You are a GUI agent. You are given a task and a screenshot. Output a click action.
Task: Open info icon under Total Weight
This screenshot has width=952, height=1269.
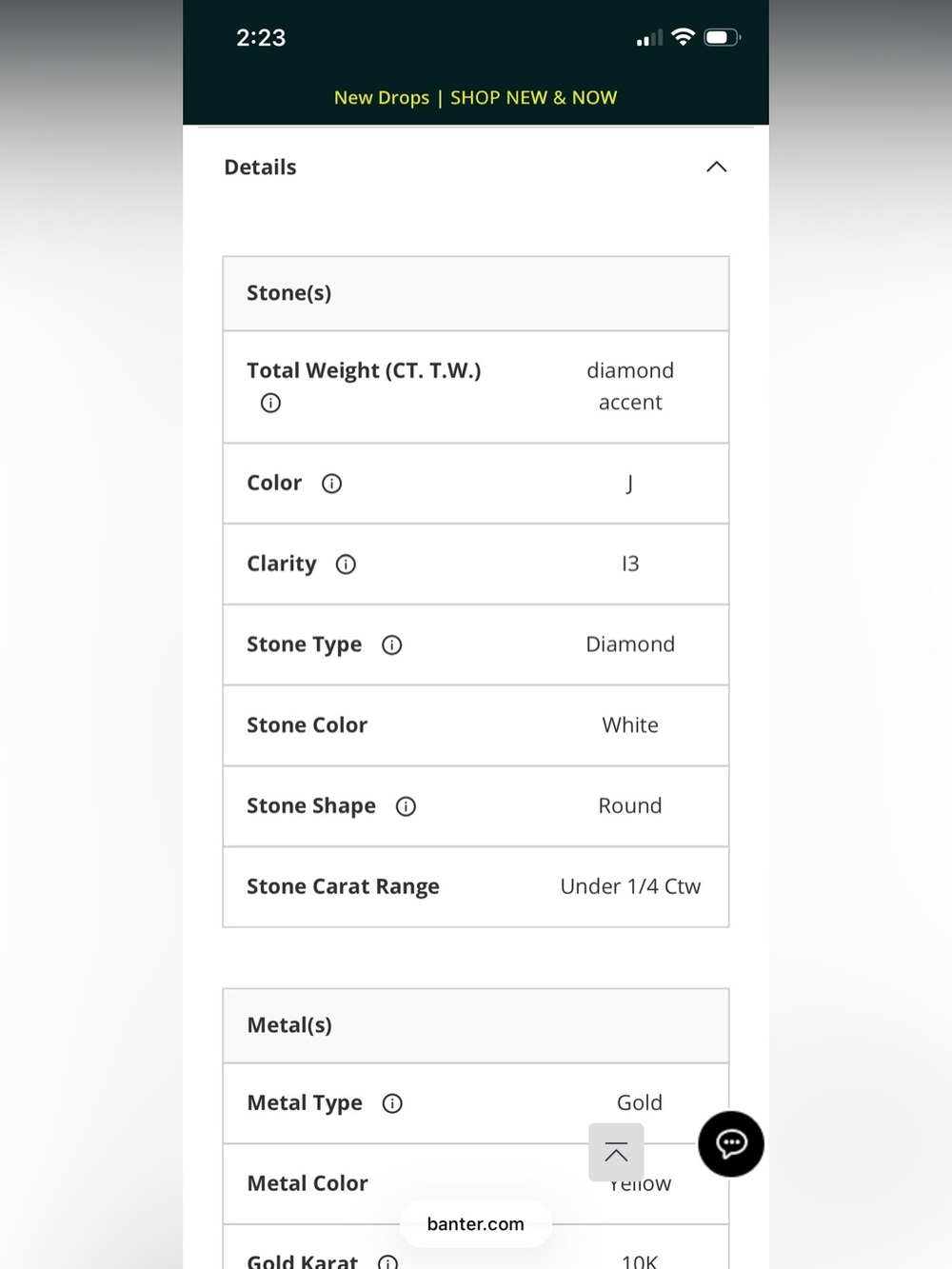click(270, 403)
